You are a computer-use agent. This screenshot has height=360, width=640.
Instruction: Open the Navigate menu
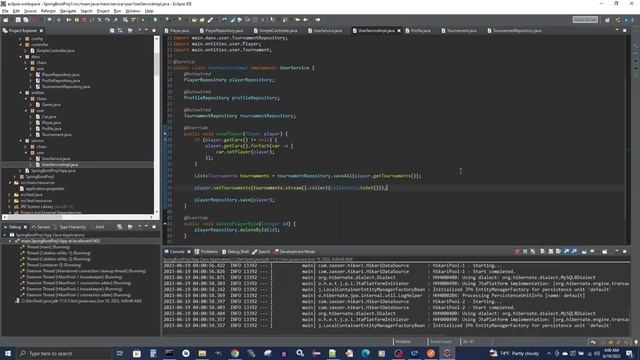click(68, 11)
